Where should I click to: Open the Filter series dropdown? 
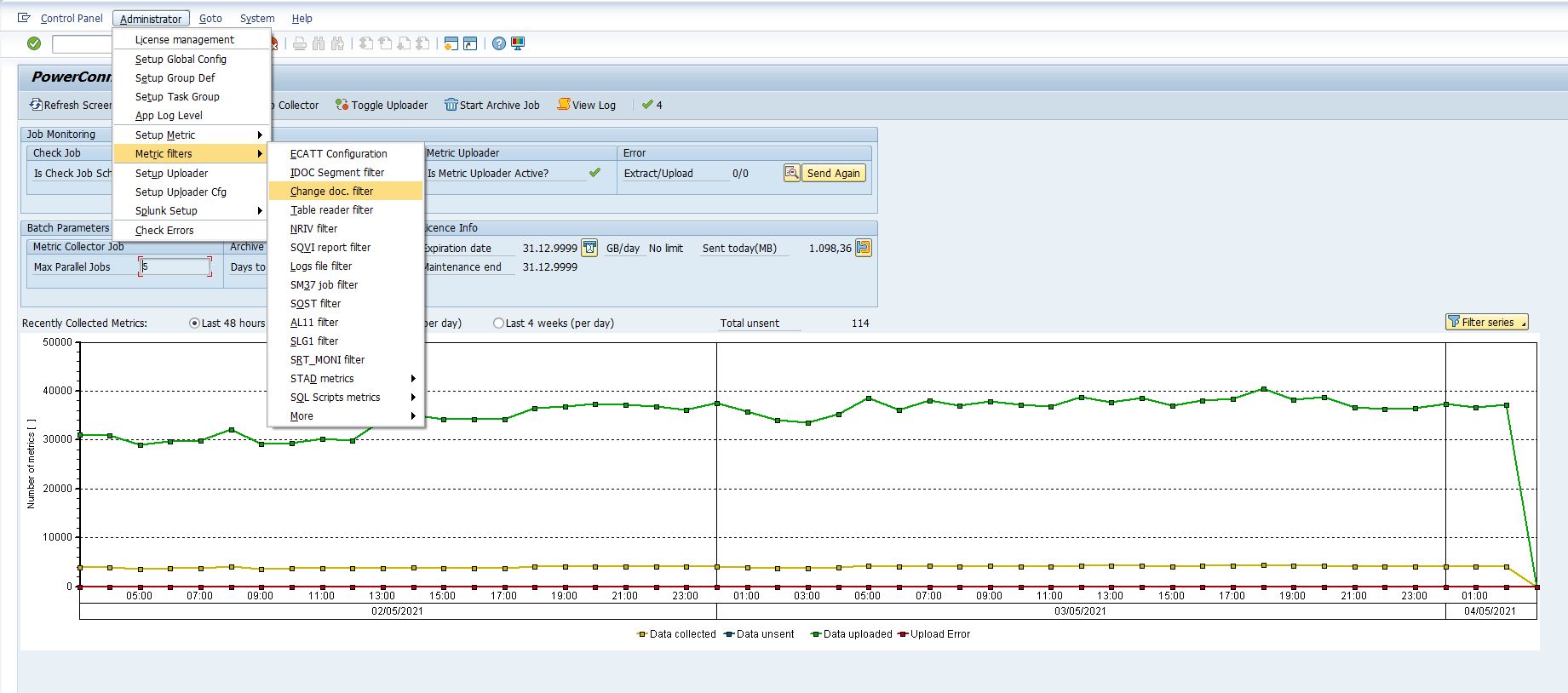tap(1486, 322)
